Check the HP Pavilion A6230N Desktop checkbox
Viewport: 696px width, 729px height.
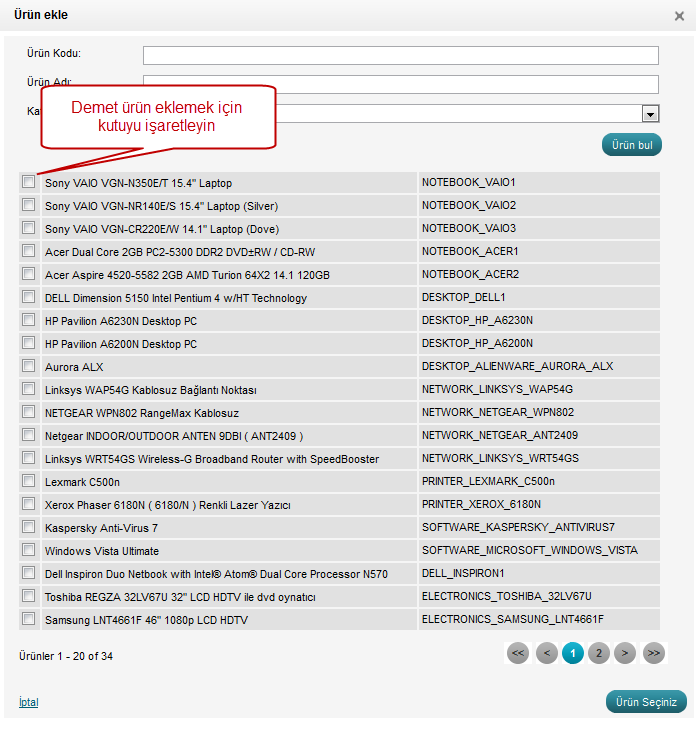pyautogui.click(x=28, y=320)
